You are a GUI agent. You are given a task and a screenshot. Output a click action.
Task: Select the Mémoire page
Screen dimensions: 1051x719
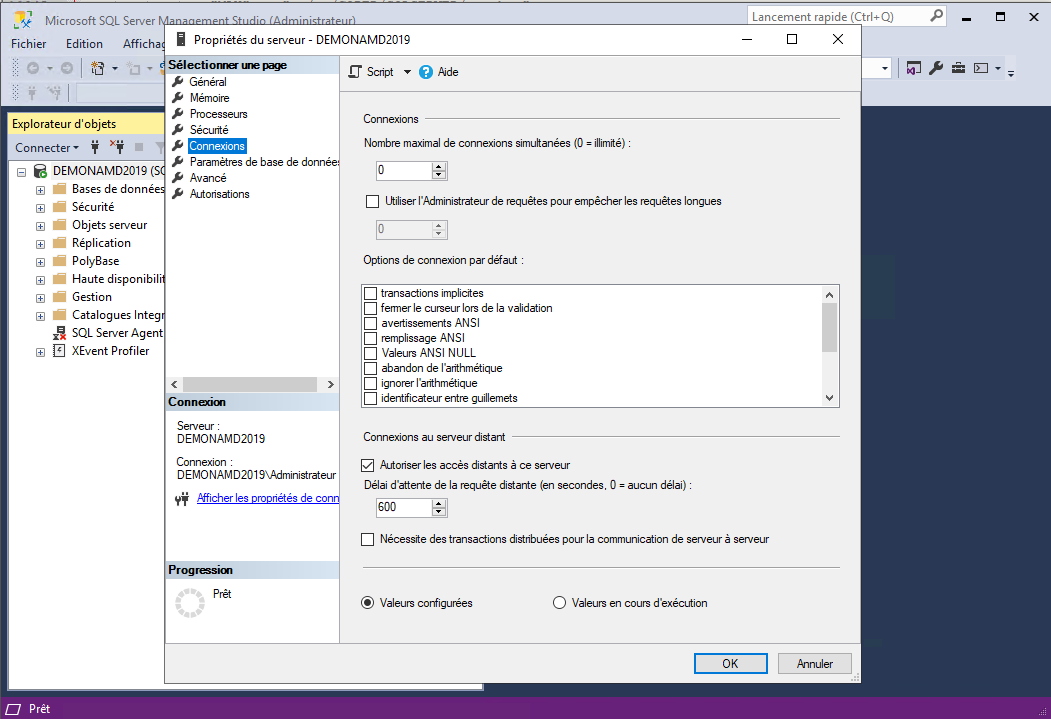tap(209, 98)
